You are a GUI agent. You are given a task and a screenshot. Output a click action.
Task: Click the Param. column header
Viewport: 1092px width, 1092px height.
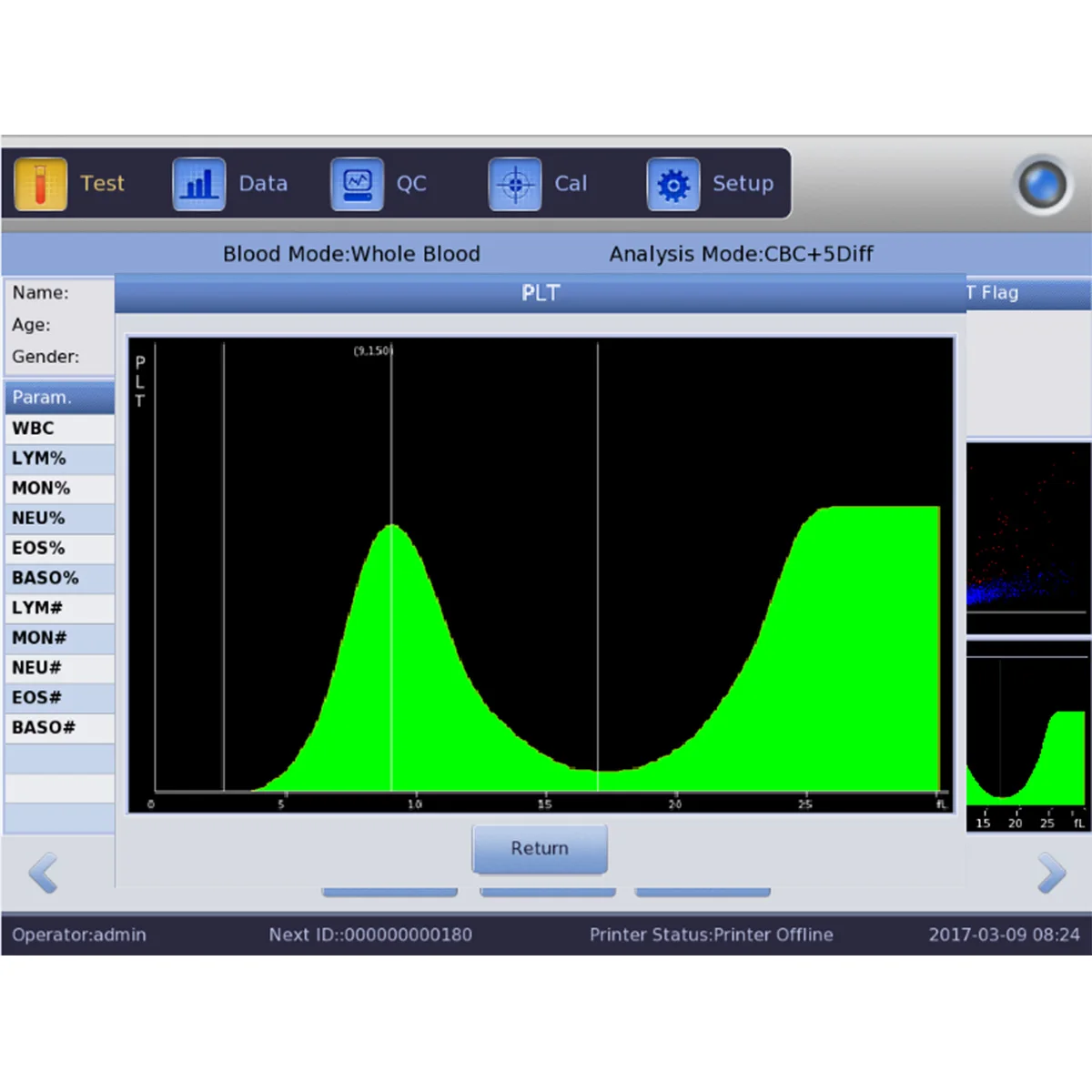pos(59,398)
